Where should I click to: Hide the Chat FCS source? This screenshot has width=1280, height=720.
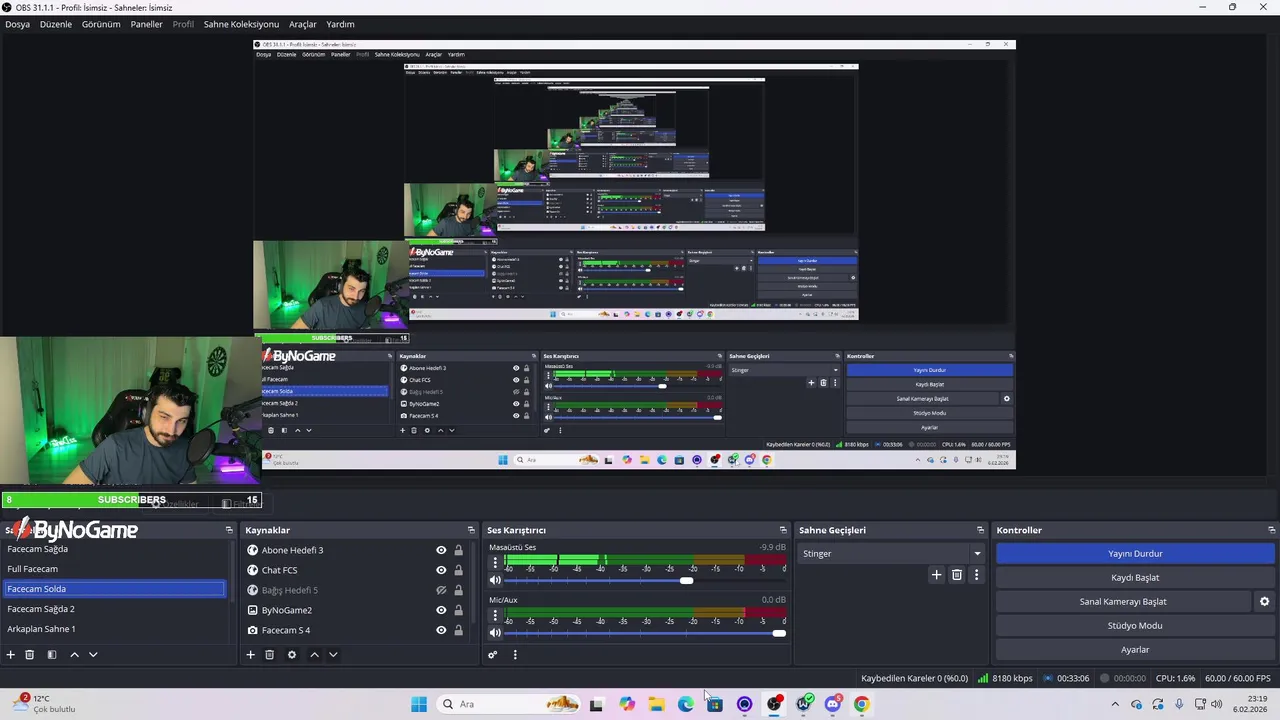click(441, 570)
